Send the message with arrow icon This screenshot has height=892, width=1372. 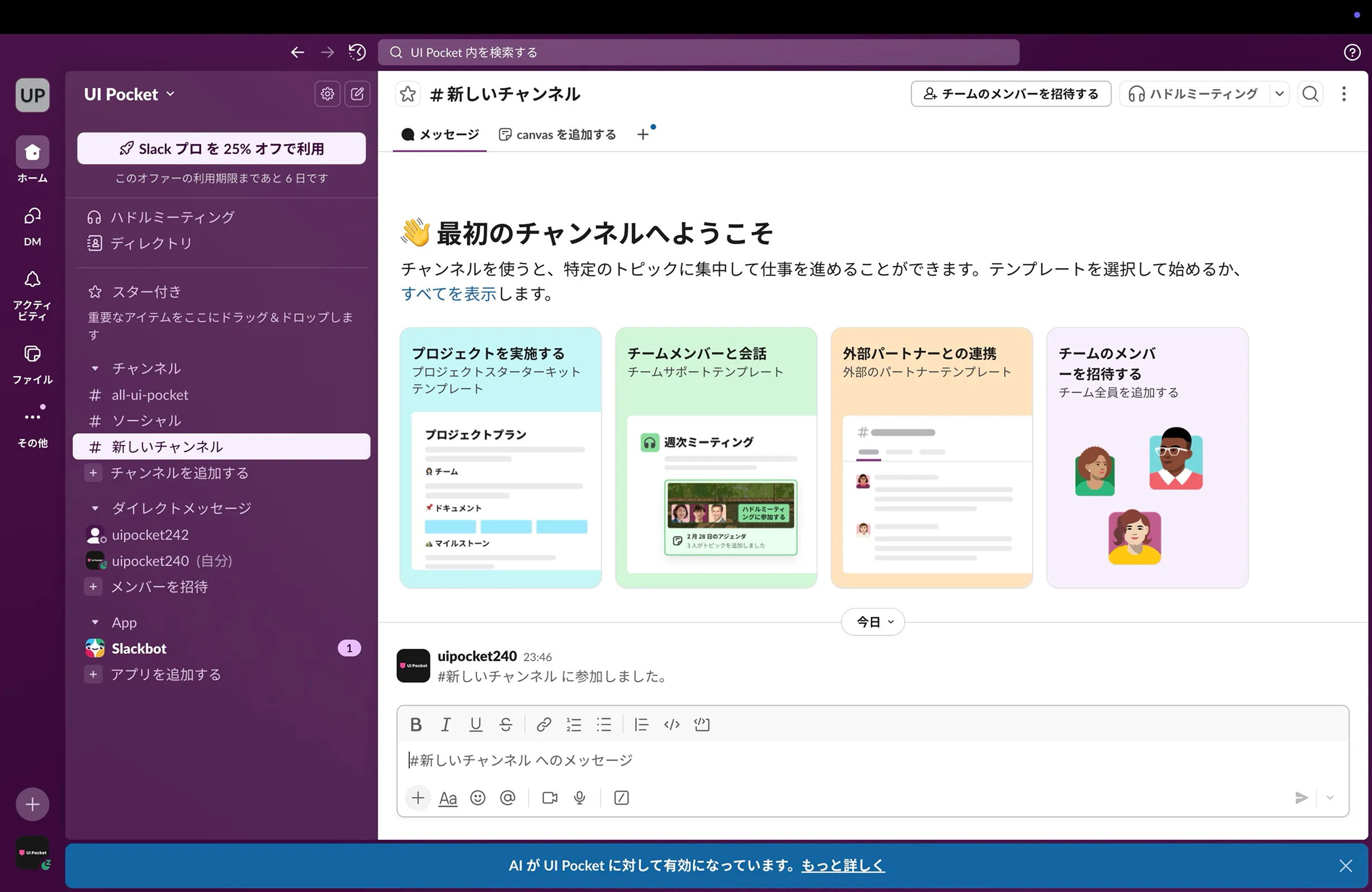tap(1301, 798)
